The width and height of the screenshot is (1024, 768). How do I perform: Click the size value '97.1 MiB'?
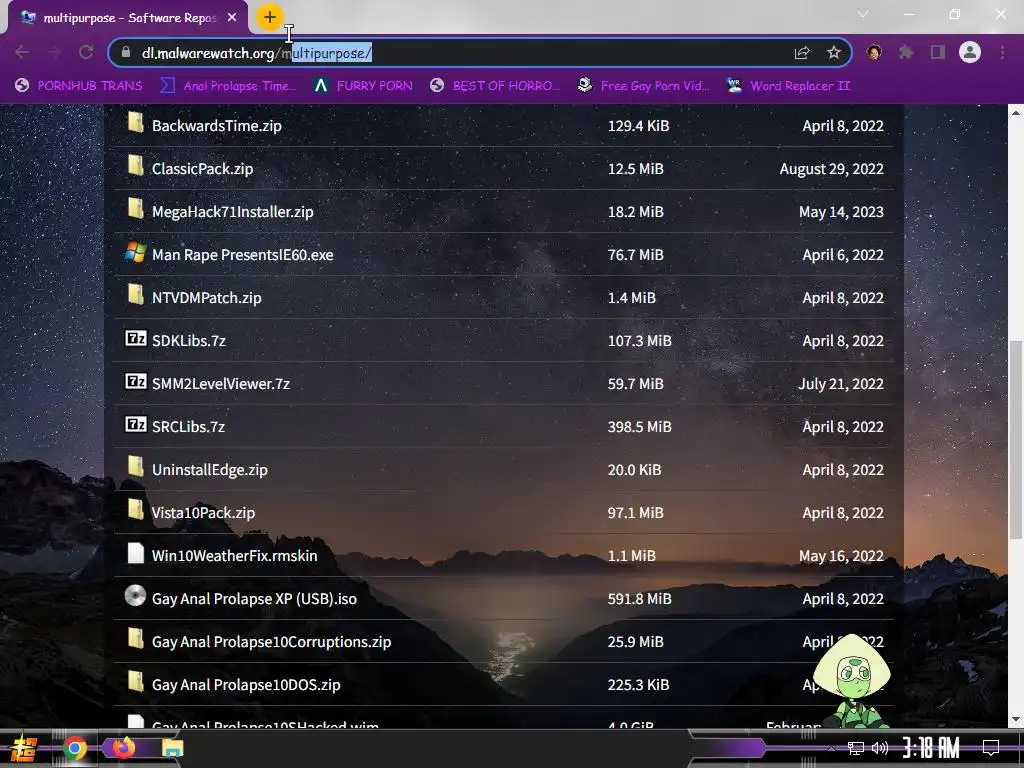pos(635,513)
